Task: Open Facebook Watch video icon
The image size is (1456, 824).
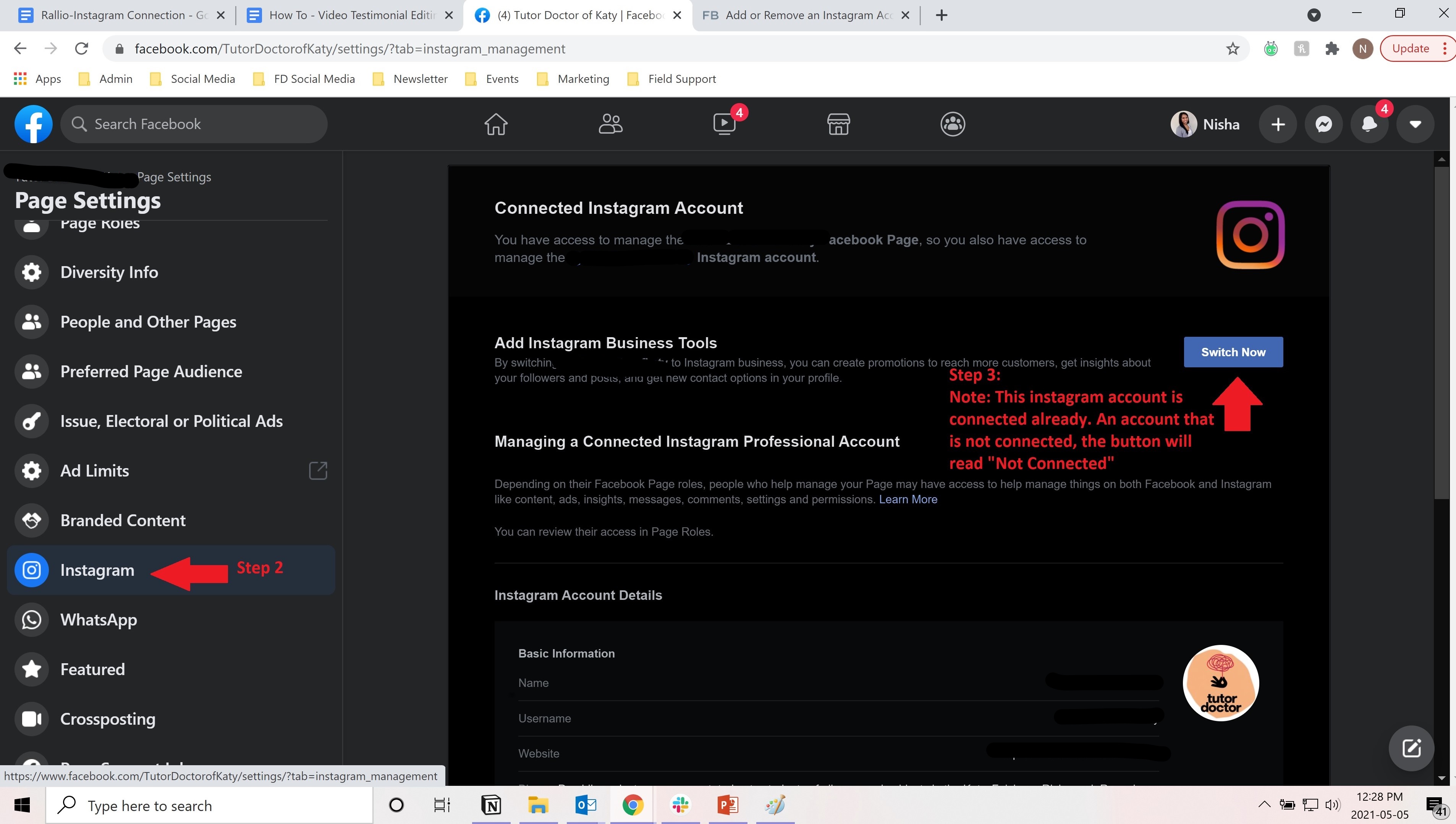Action: 725,124
